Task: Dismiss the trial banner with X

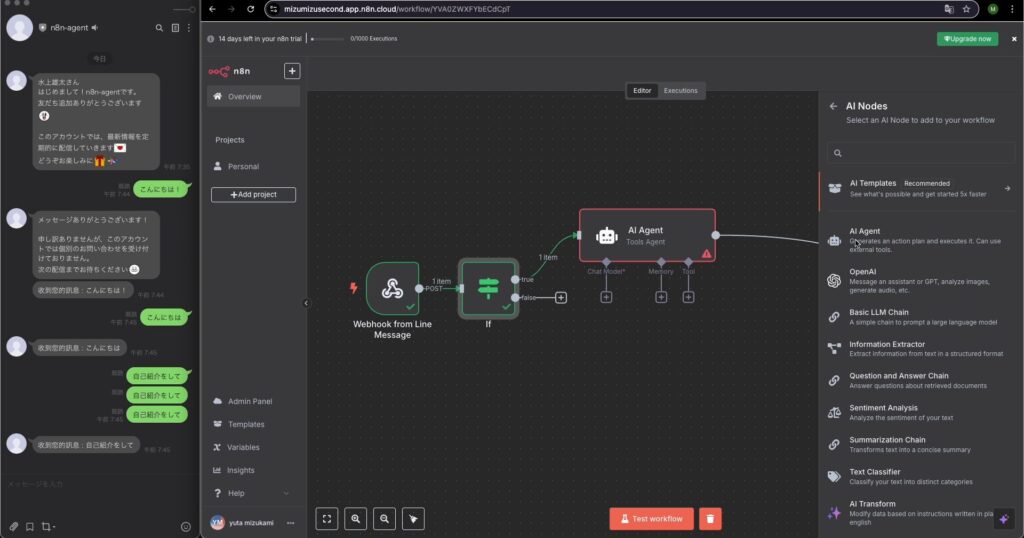Action: pyautogui.click(x=1014, y=39)
